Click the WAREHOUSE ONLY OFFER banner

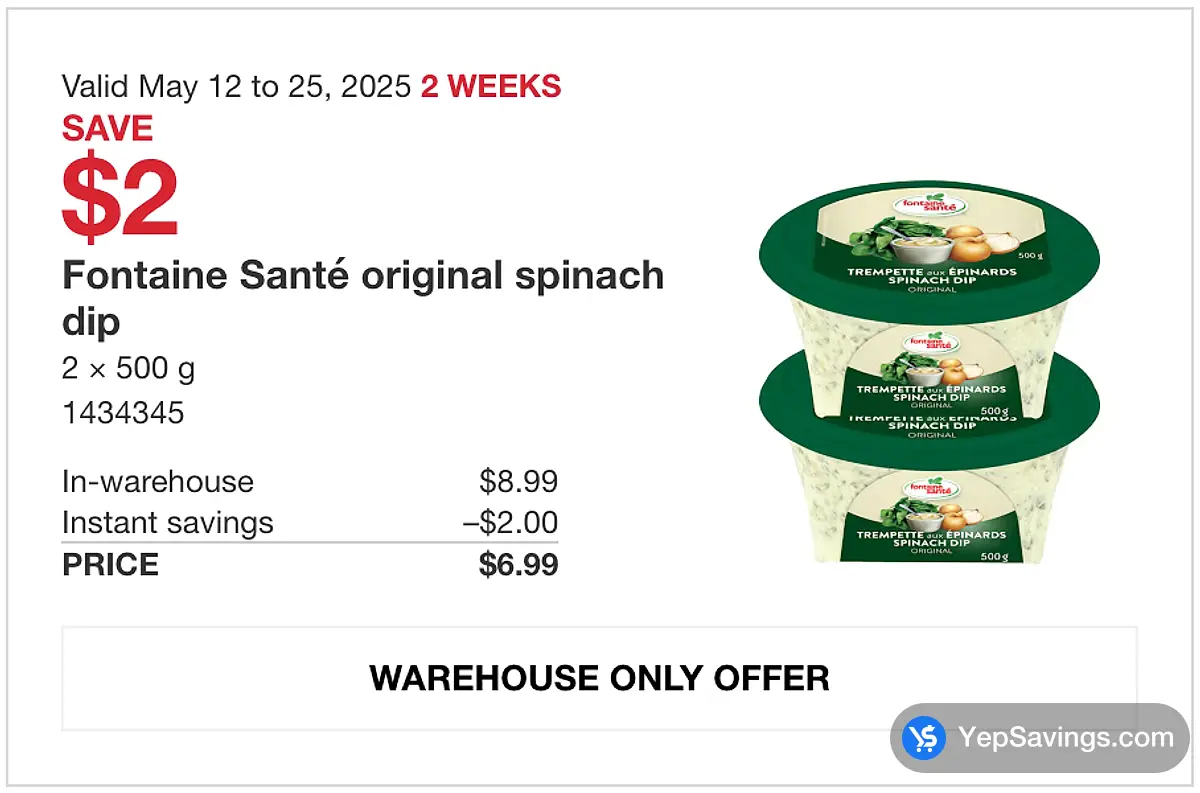click(x=599, y=678)
